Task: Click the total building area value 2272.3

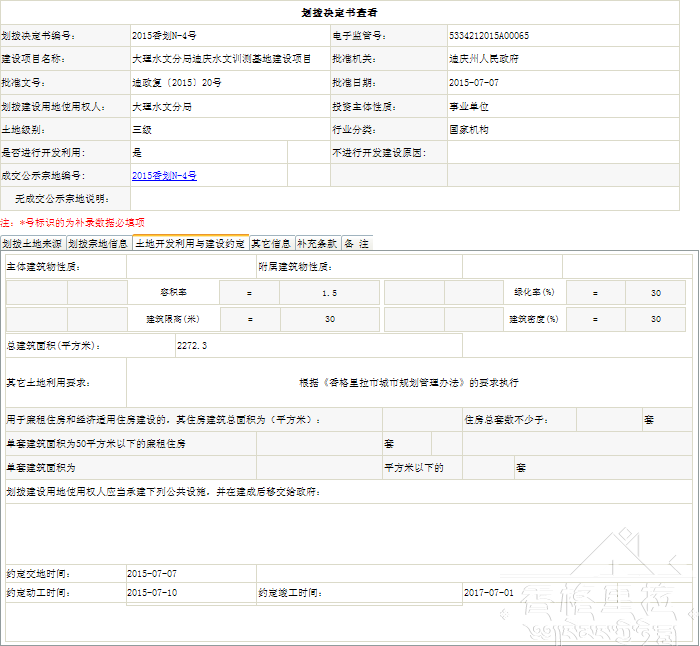Action: (192, 346)
